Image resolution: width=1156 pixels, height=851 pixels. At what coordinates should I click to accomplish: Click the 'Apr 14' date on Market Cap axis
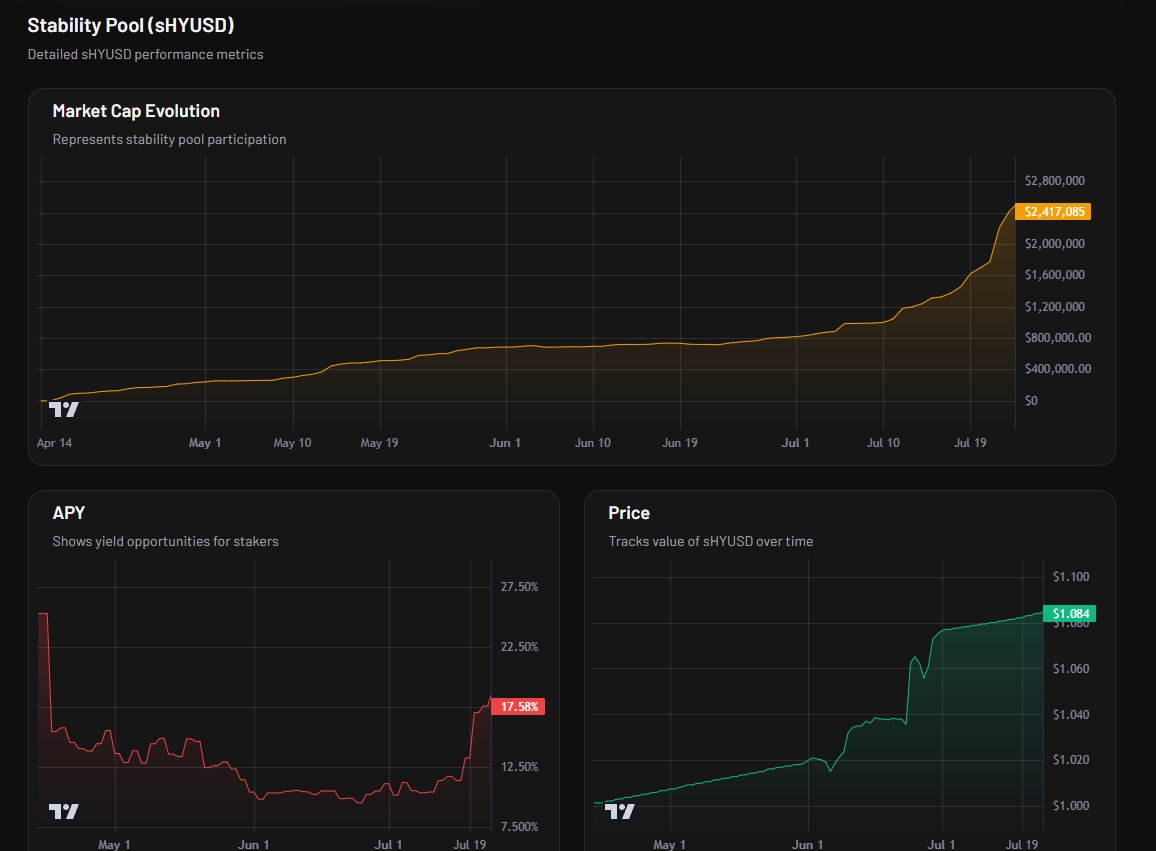click(x=54, y=442)
